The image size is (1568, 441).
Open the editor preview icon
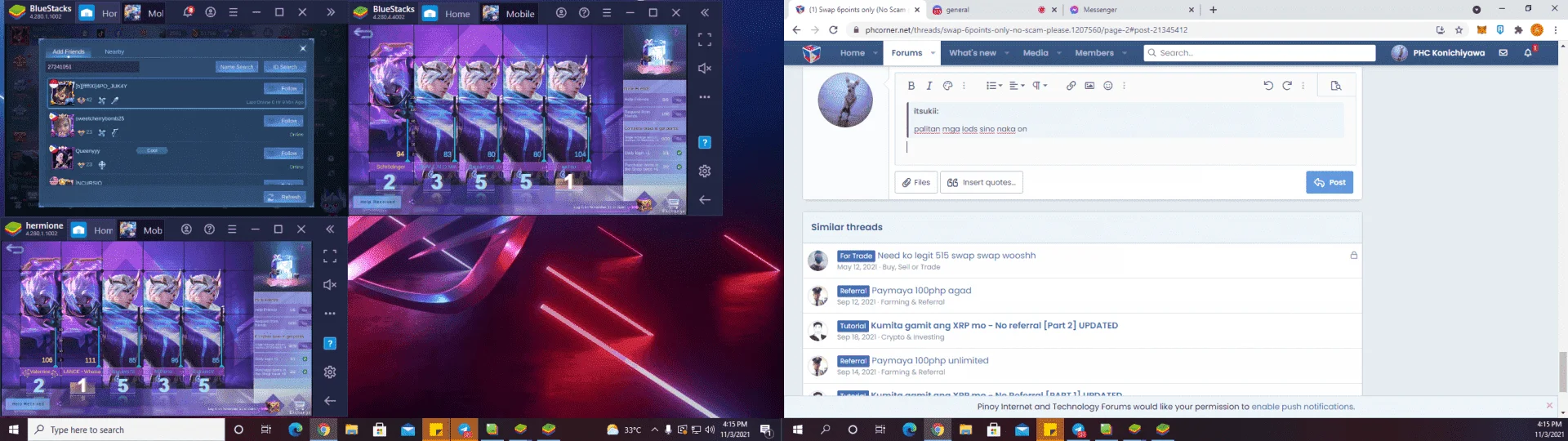coord(1336,86)
